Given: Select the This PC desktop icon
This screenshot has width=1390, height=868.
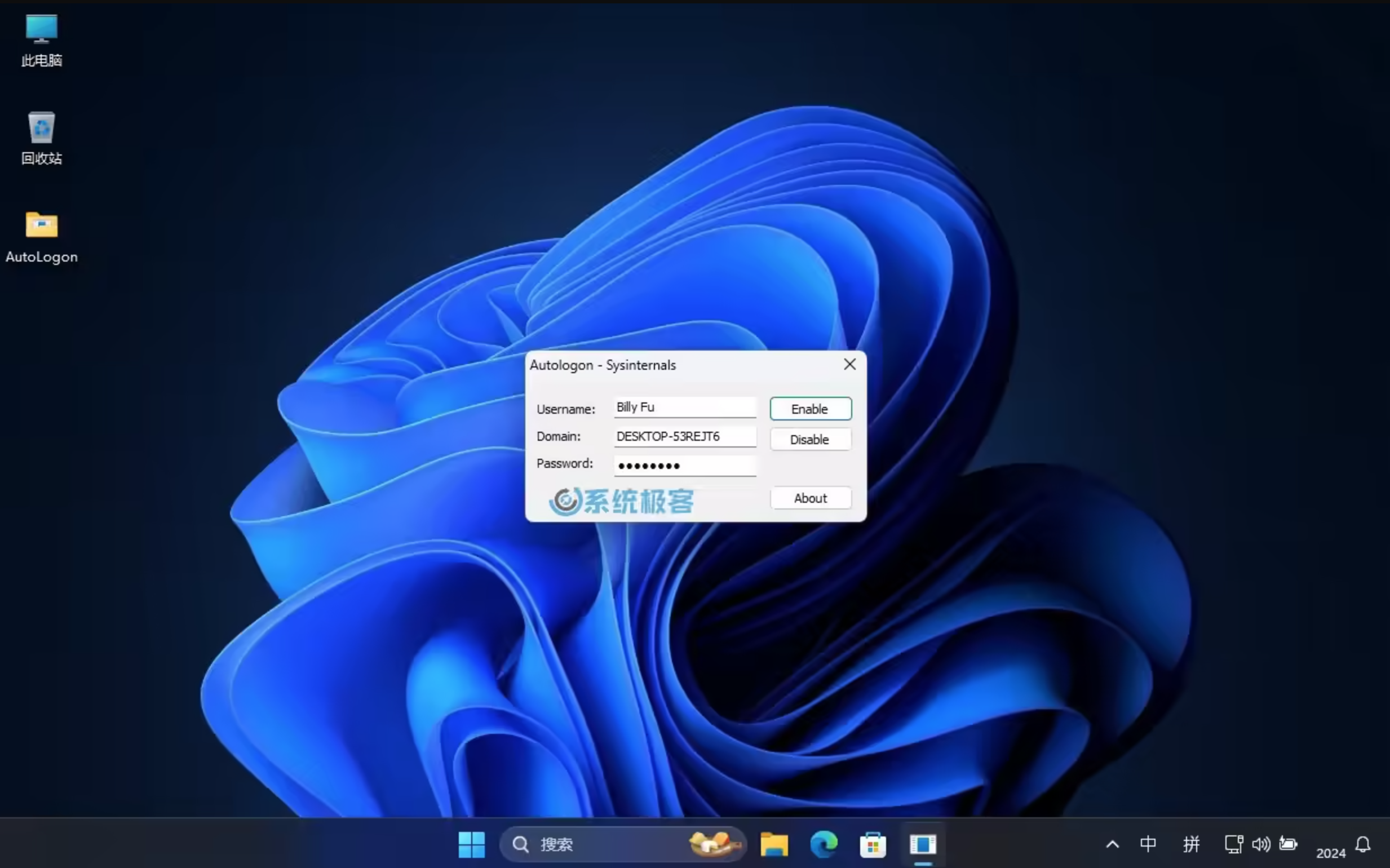Looking at the screenshot, I should [x=41, y=39].
